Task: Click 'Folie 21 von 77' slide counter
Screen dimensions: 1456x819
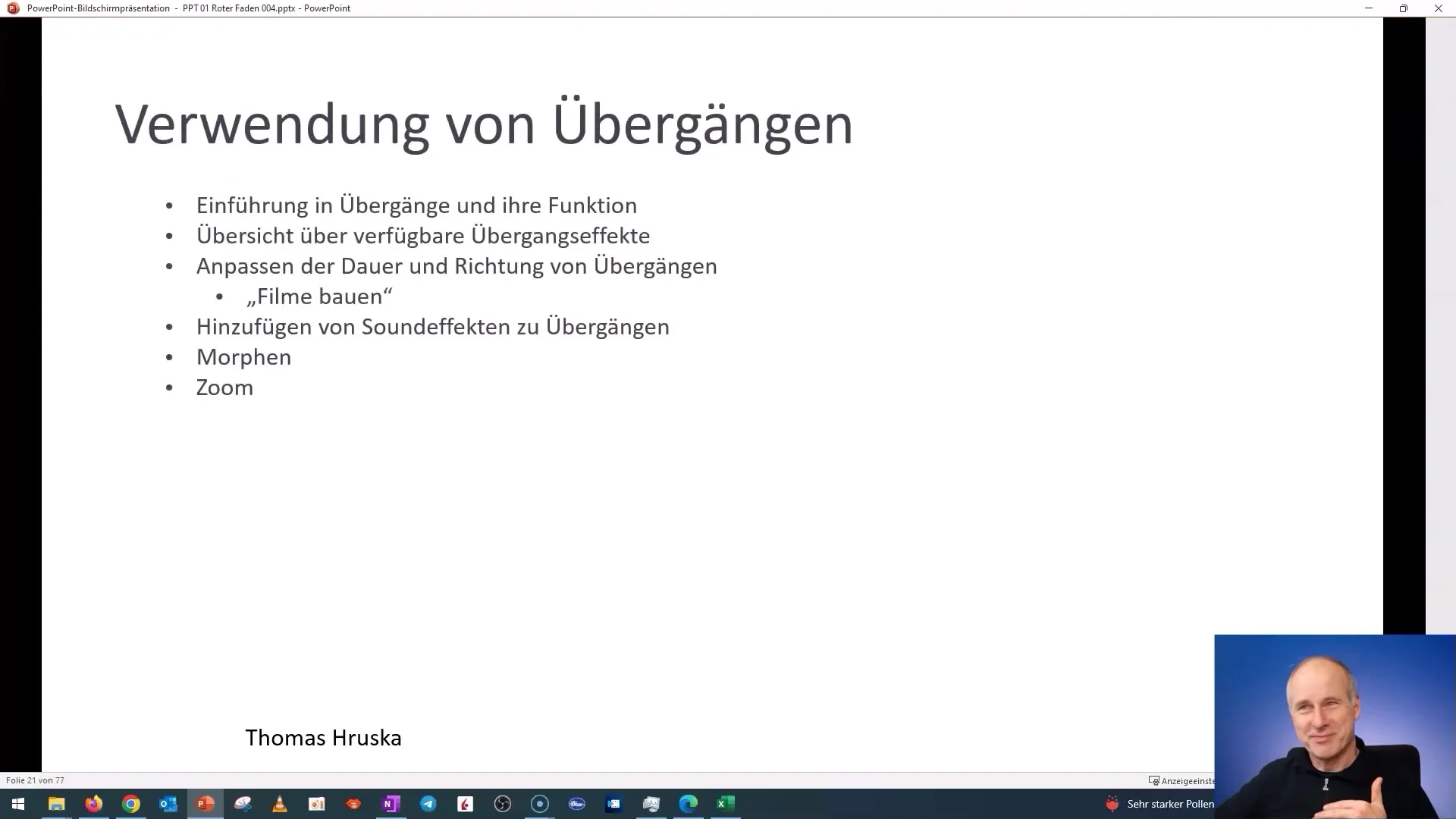Action: coord(35,780)
